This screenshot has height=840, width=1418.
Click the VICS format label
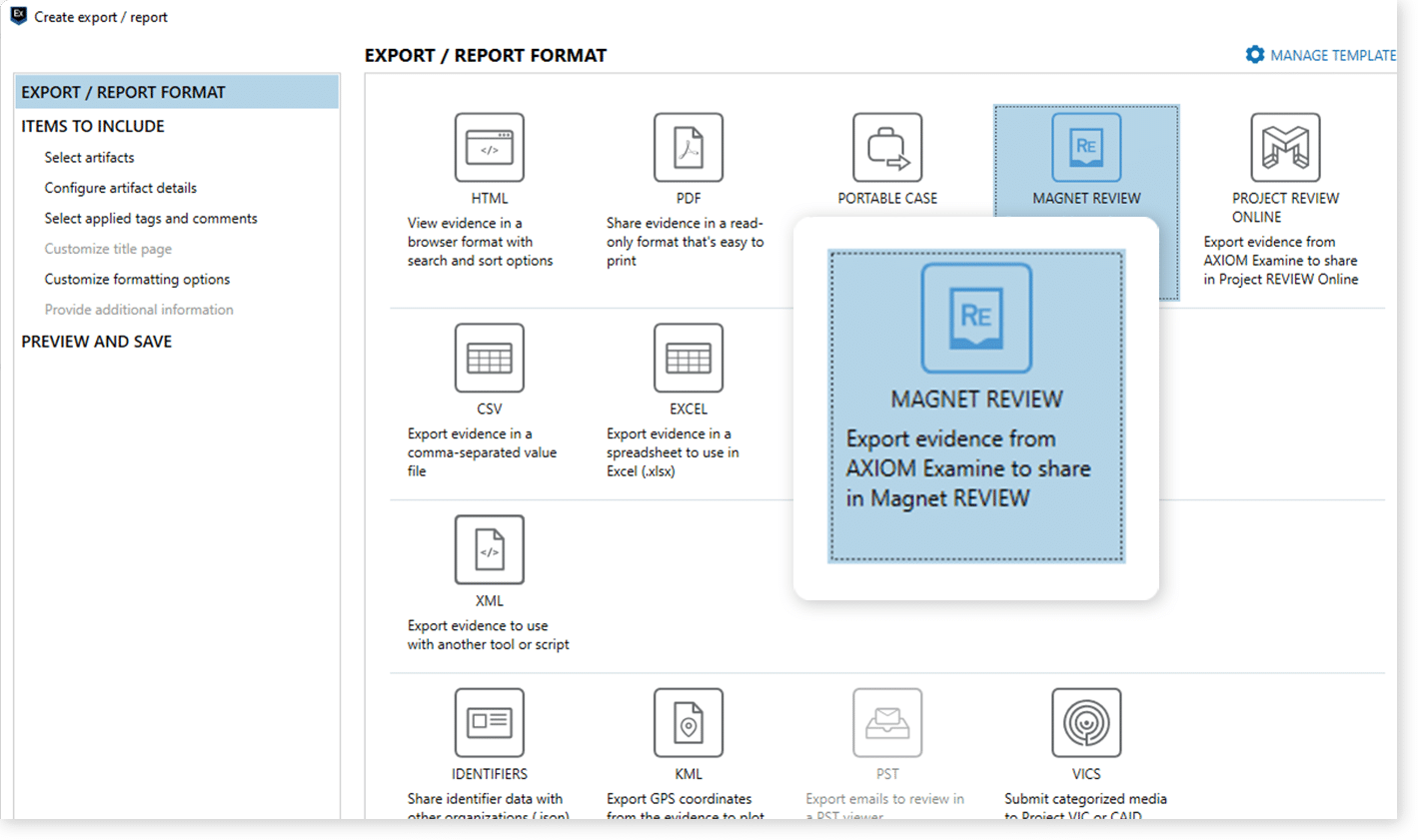1086,774
